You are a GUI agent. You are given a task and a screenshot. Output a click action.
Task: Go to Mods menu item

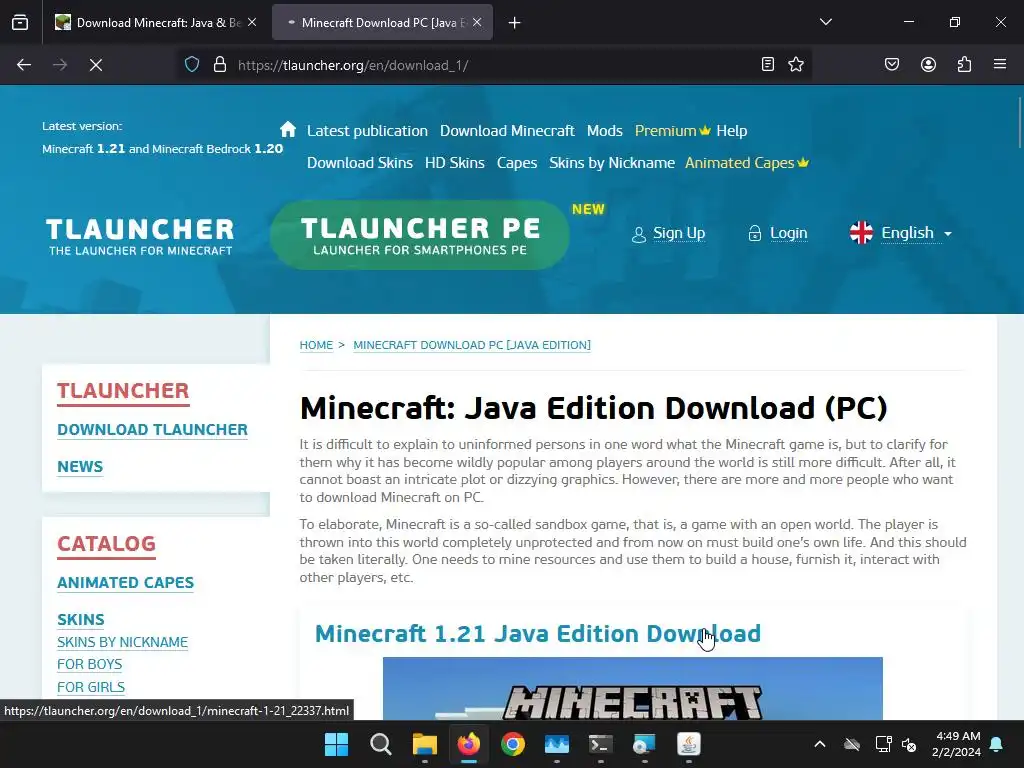click(x=604, y=131)
